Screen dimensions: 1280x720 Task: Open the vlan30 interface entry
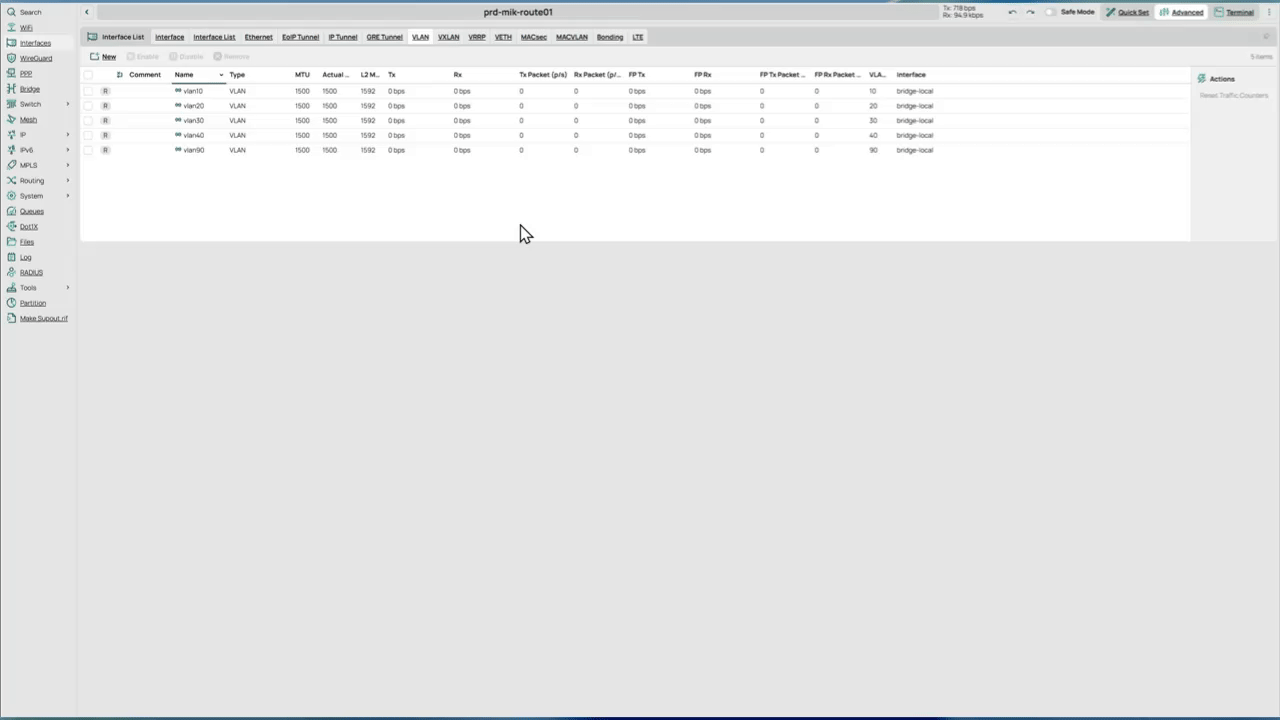pos(193,121)
